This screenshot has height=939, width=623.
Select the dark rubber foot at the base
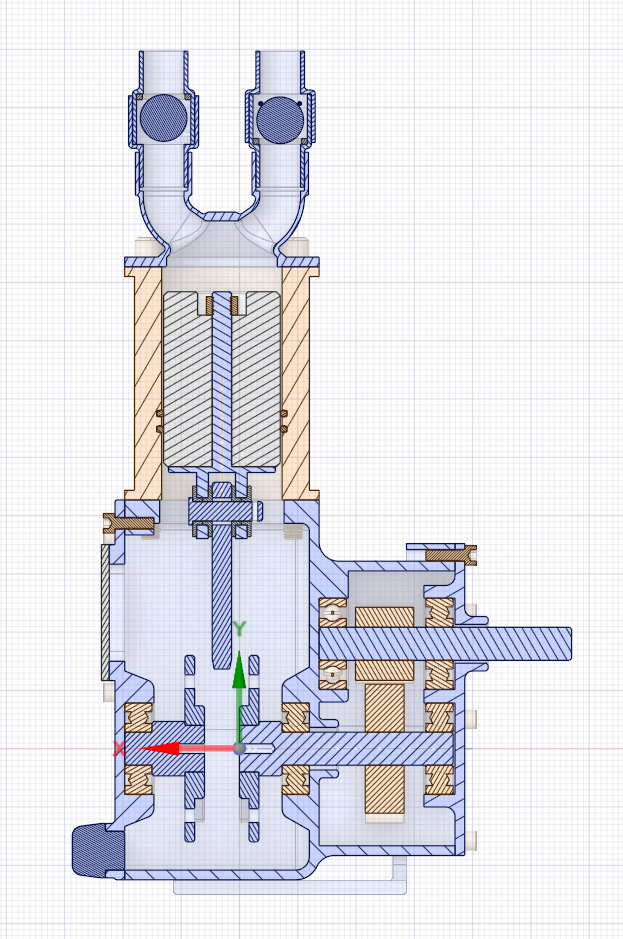98,850
